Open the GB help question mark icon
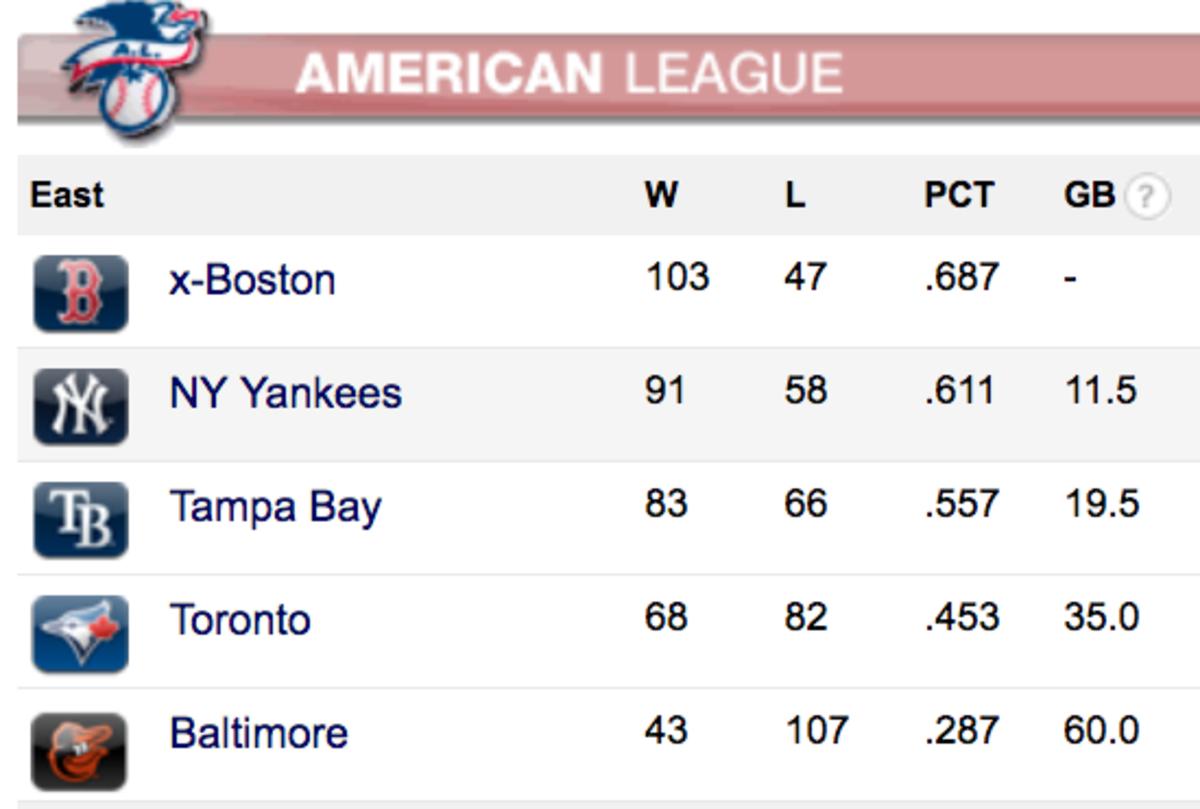This screenshot has height=809, width=1200. coord(1146,197)
